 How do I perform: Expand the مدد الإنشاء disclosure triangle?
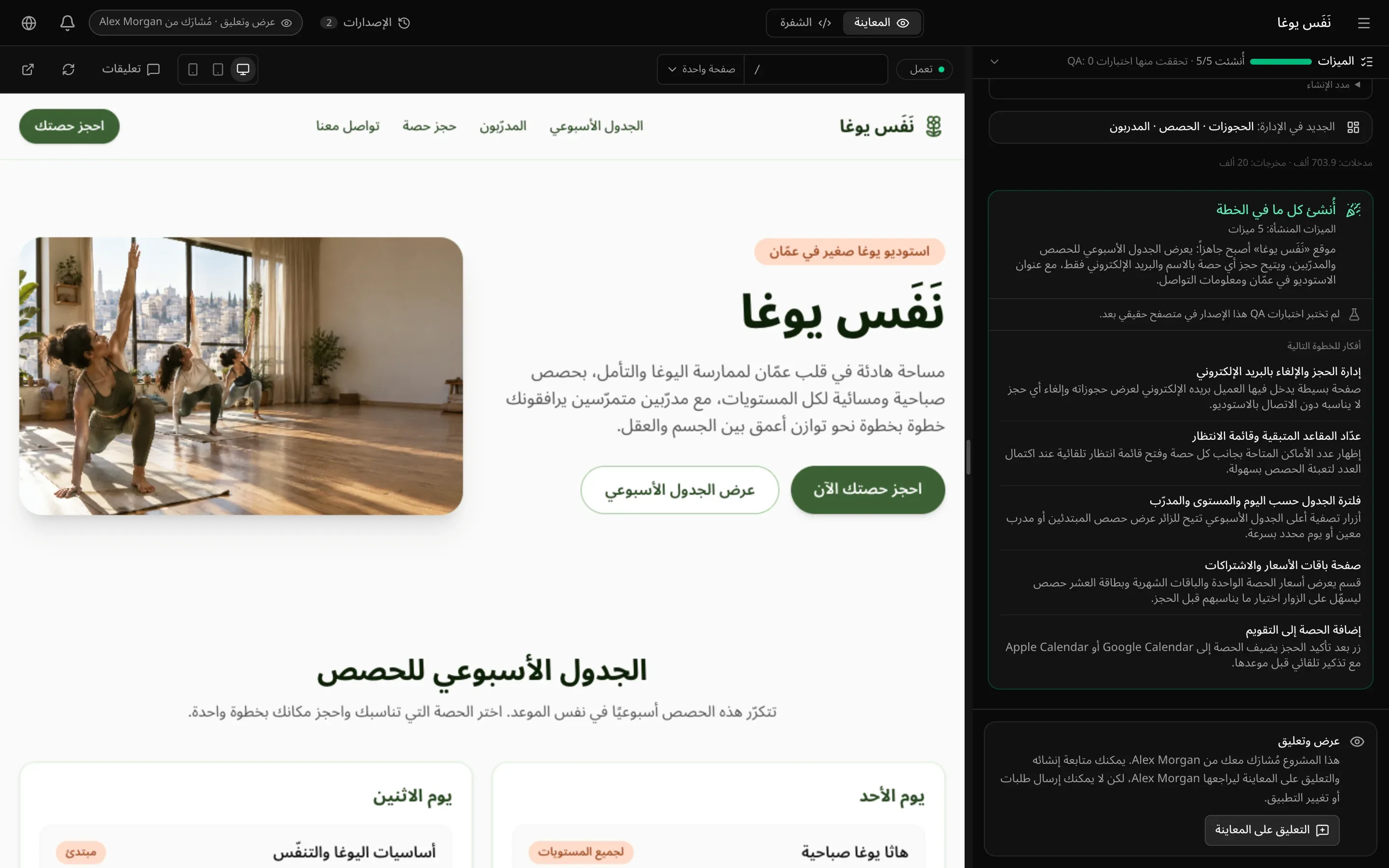1358,84
